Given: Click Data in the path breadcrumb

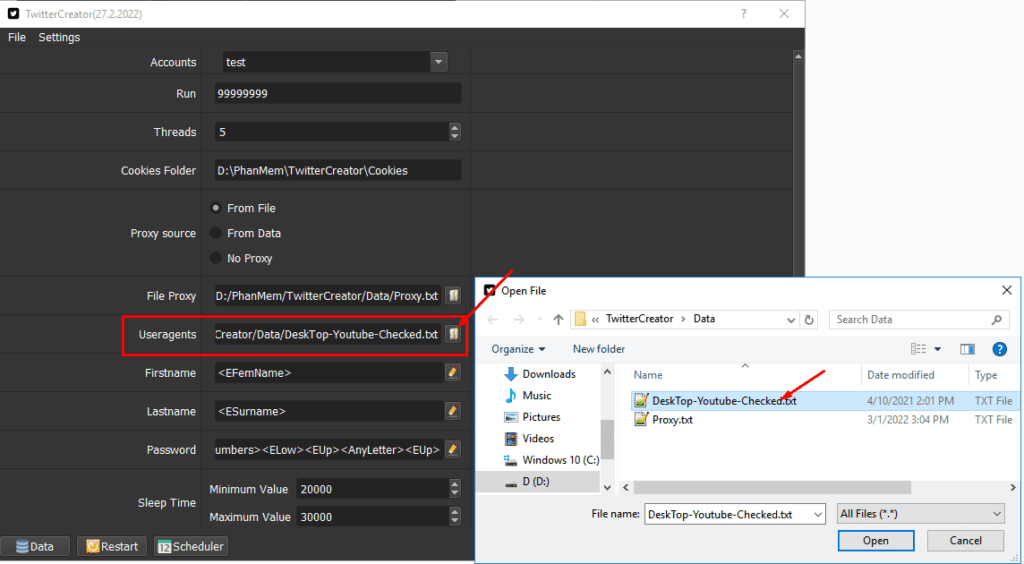Looking at the screenshot, I should (x=704, y=319).
